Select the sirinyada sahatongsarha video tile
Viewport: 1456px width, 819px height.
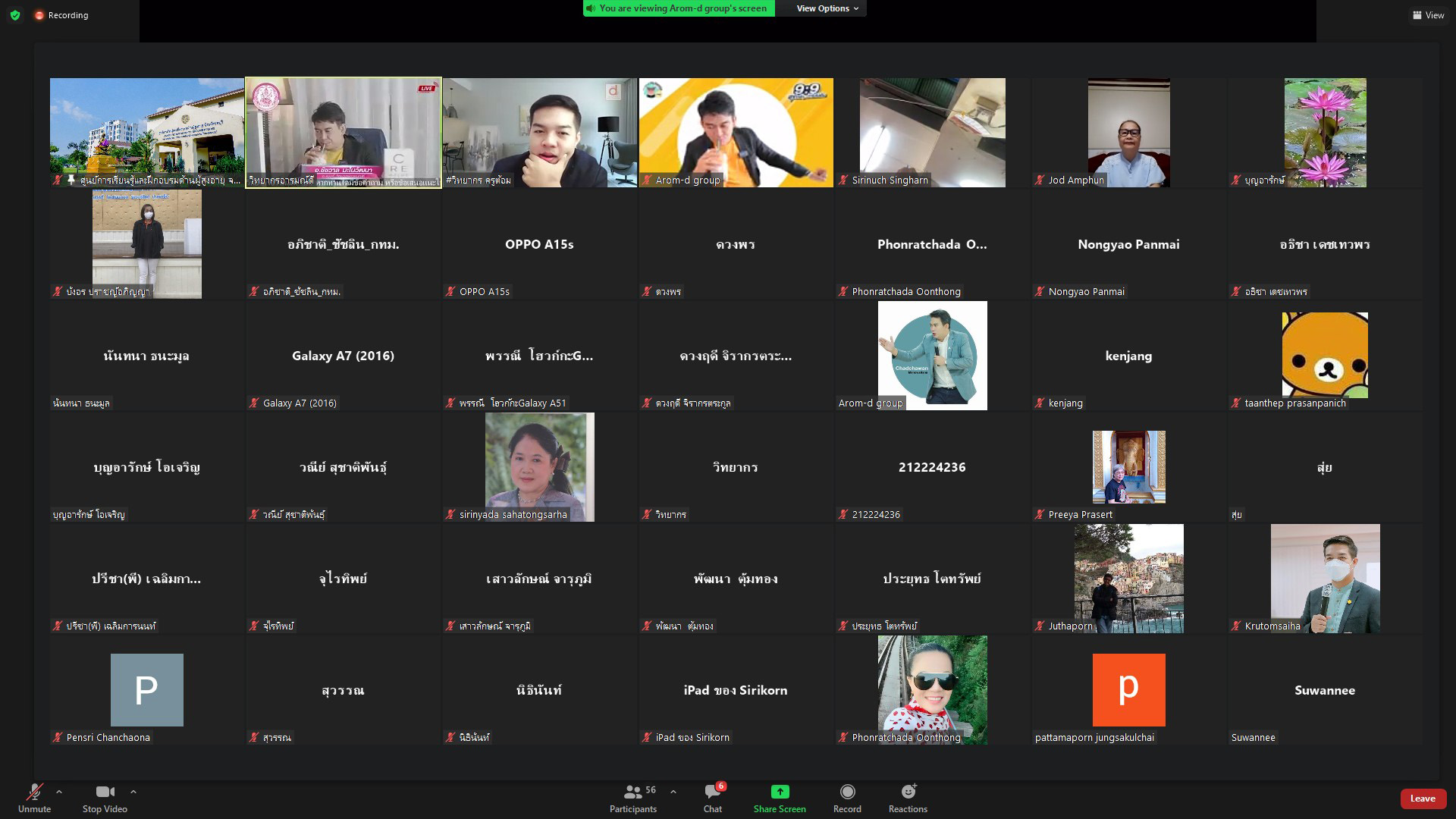coord(539,467)
